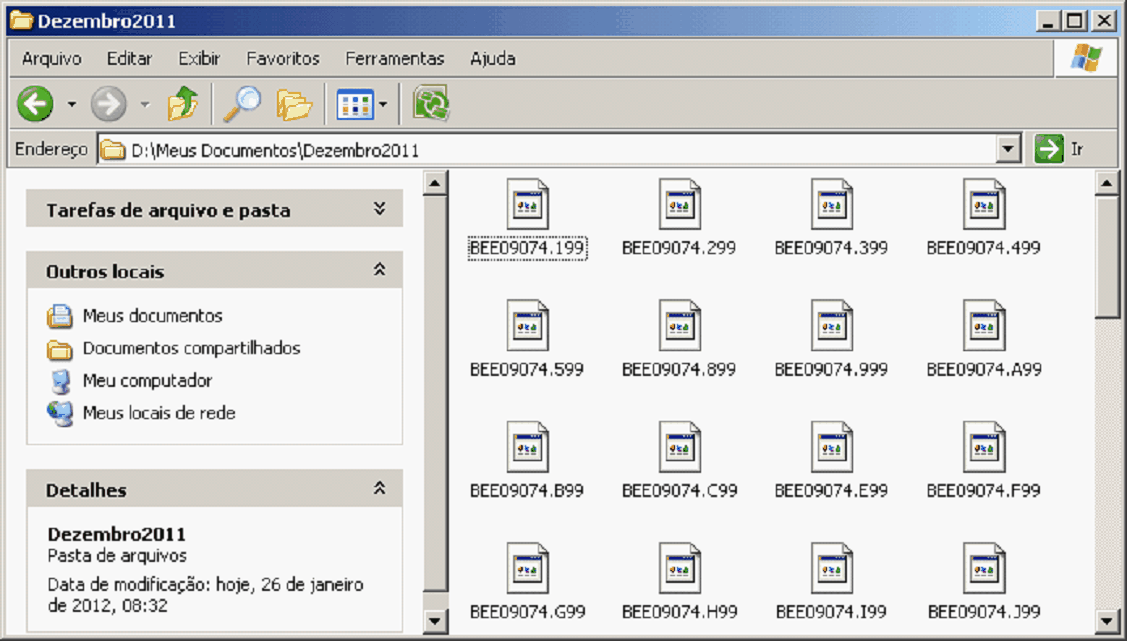1128x642 pixels.
Task: Click the folder sync toolbar icon
Action: point(431,103)
